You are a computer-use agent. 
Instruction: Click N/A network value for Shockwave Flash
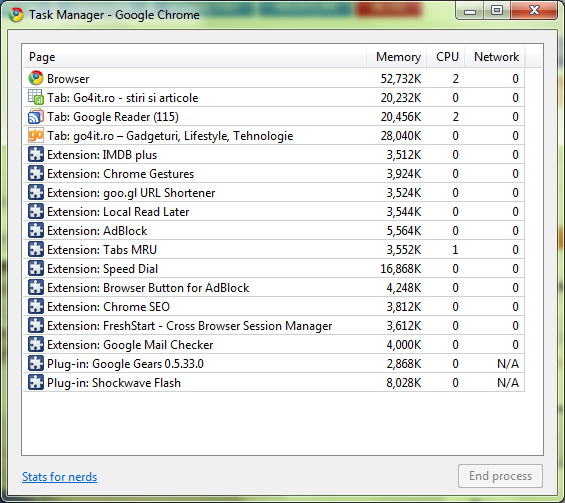[508, 383]
